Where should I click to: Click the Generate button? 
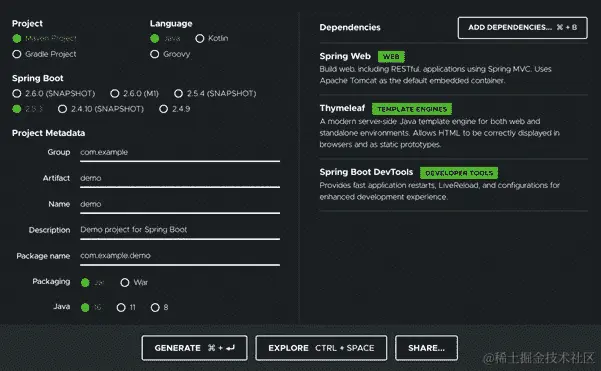pyautogui.click(x=194, y=348)
